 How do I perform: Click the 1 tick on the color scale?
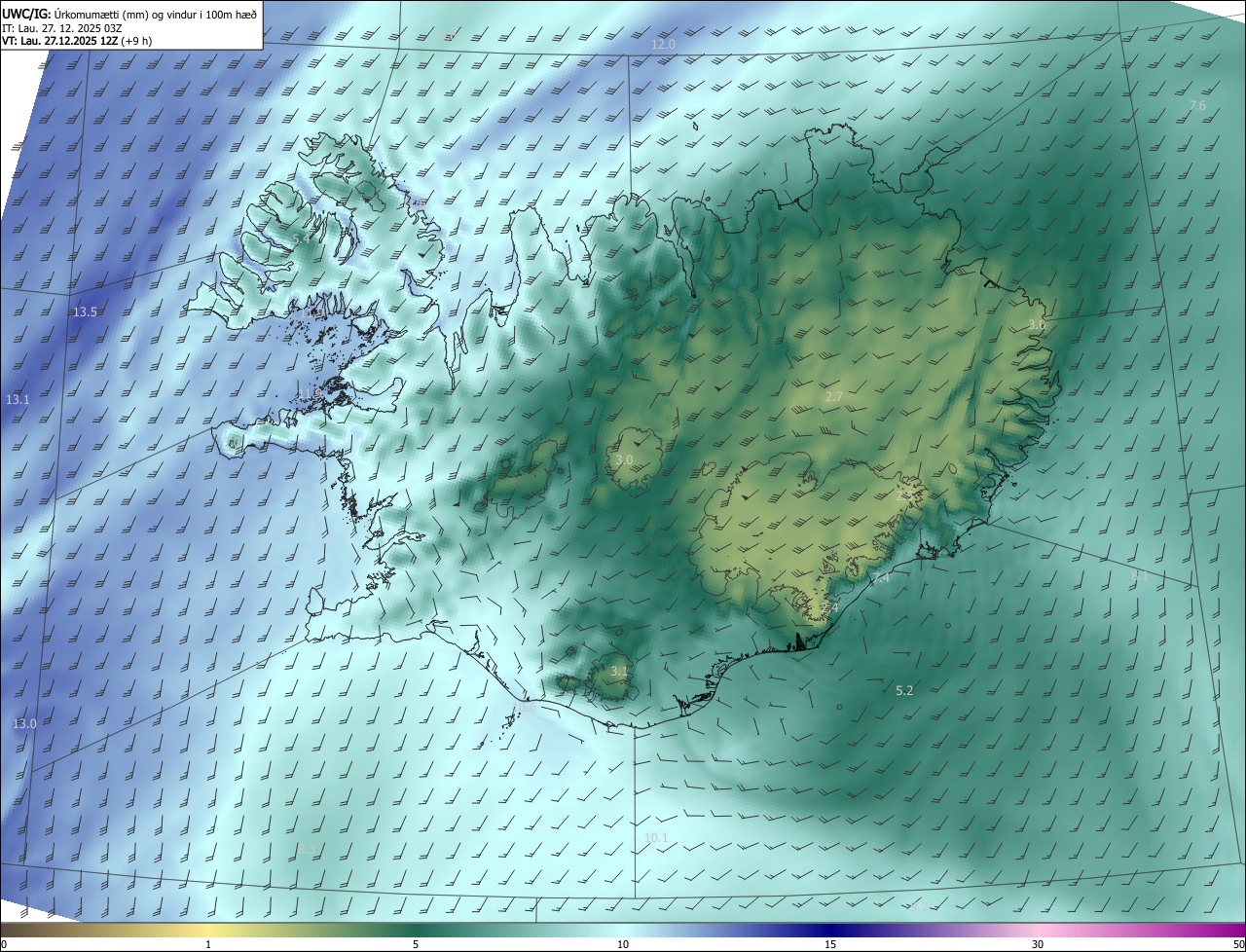[x=208, y=944]
